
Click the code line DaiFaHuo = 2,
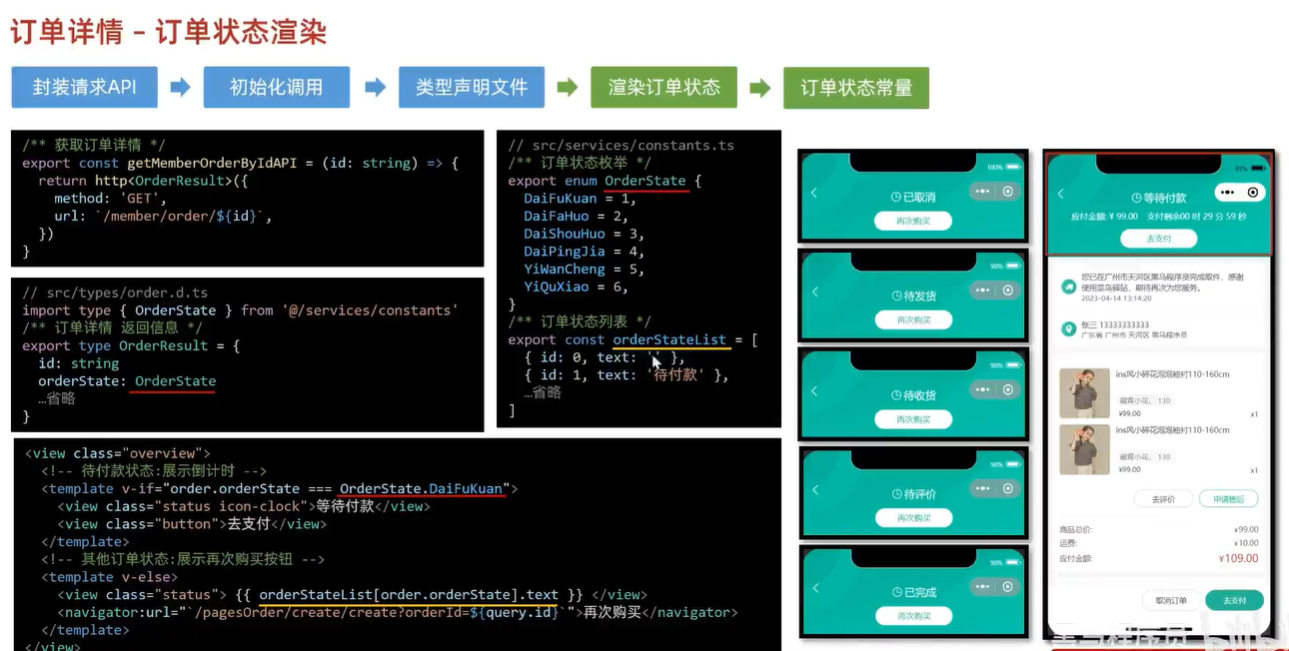pos(576,216)
